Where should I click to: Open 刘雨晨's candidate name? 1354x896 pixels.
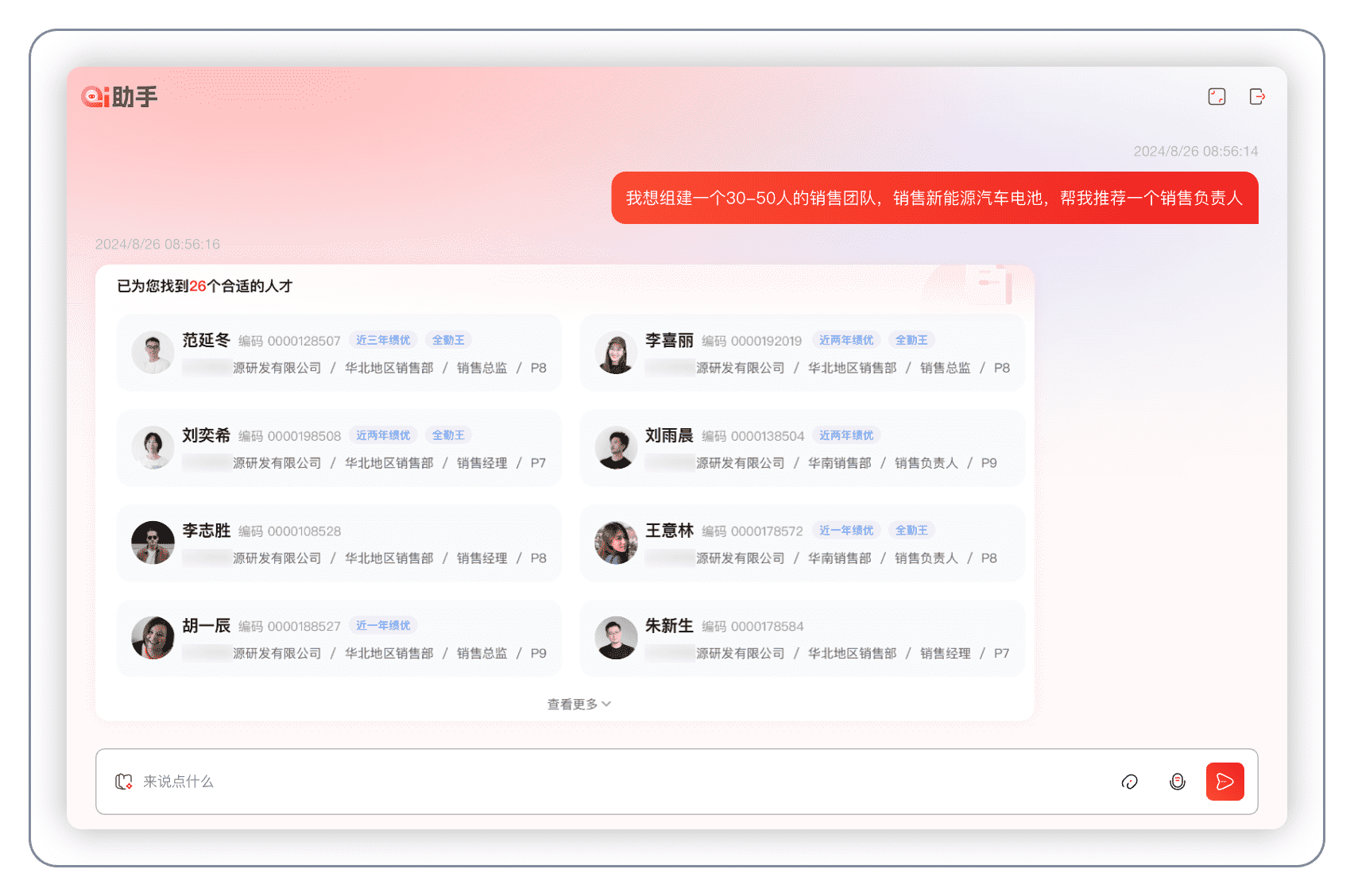[669, 435]
